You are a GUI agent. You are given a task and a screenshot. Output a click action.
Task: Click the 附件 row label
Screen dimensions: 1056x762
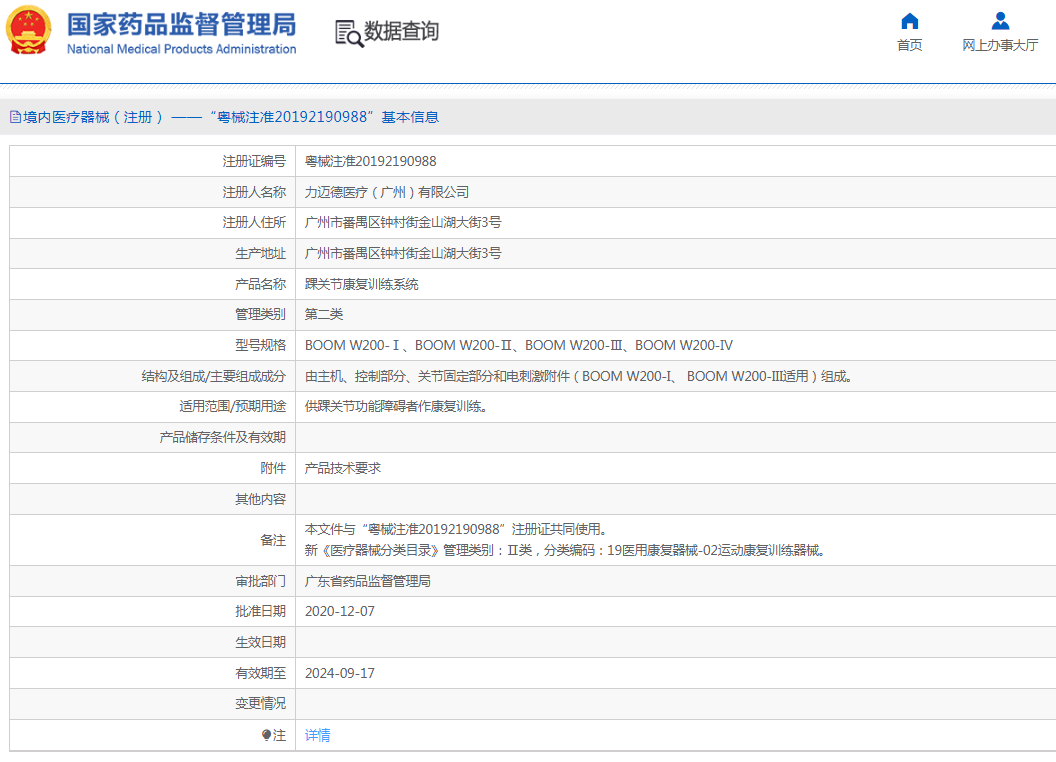tap(273, 468)
